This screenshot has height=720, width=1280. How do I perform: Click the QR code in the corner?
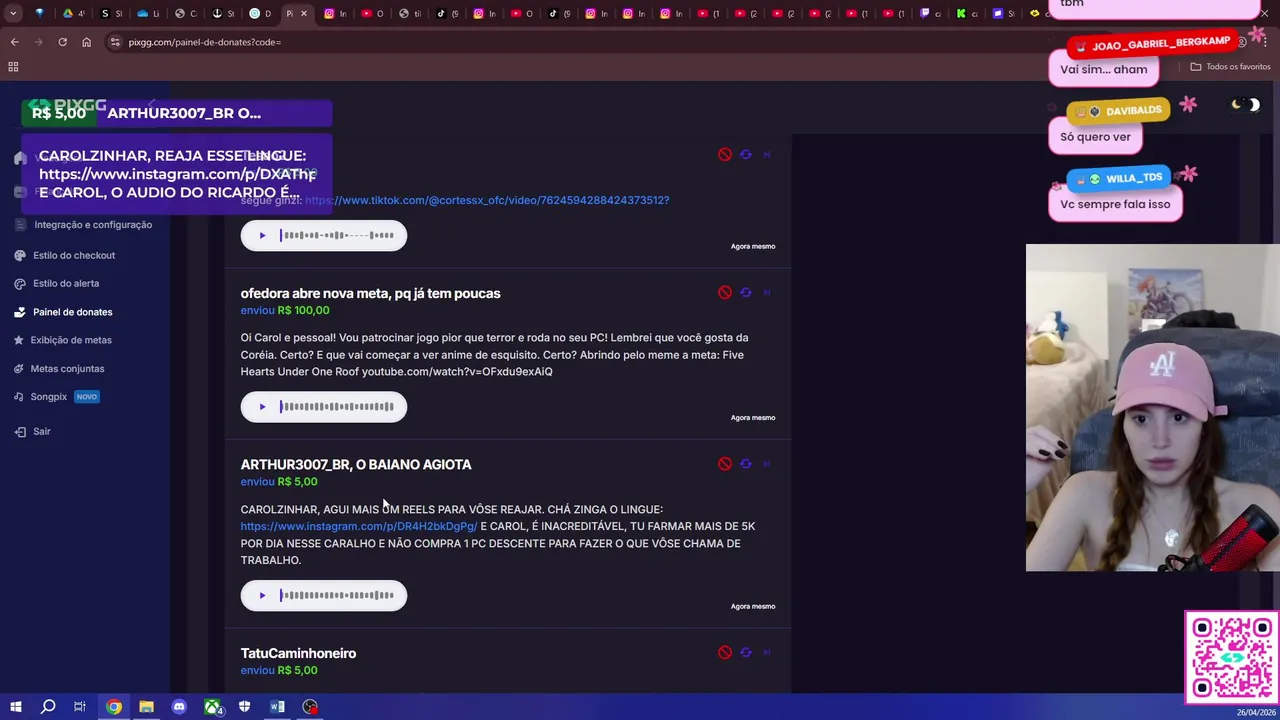[1232, 657]
